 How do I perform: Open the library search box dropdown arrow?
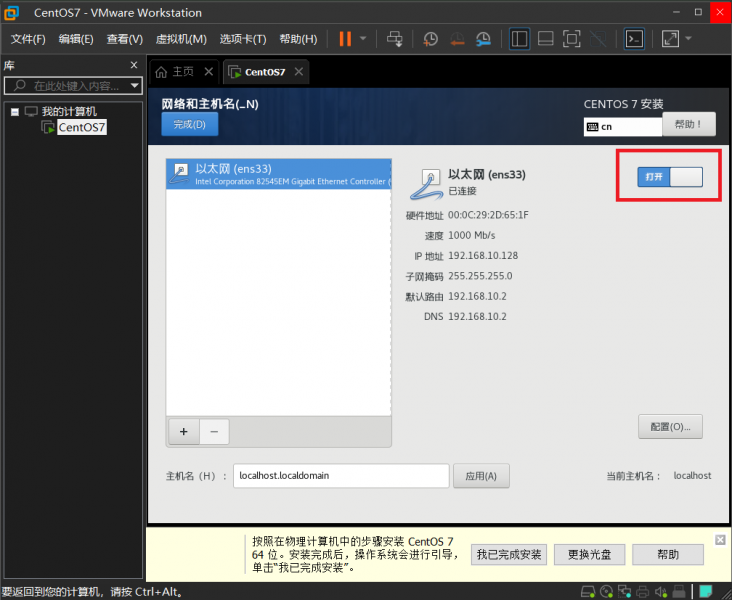[135, 86]
